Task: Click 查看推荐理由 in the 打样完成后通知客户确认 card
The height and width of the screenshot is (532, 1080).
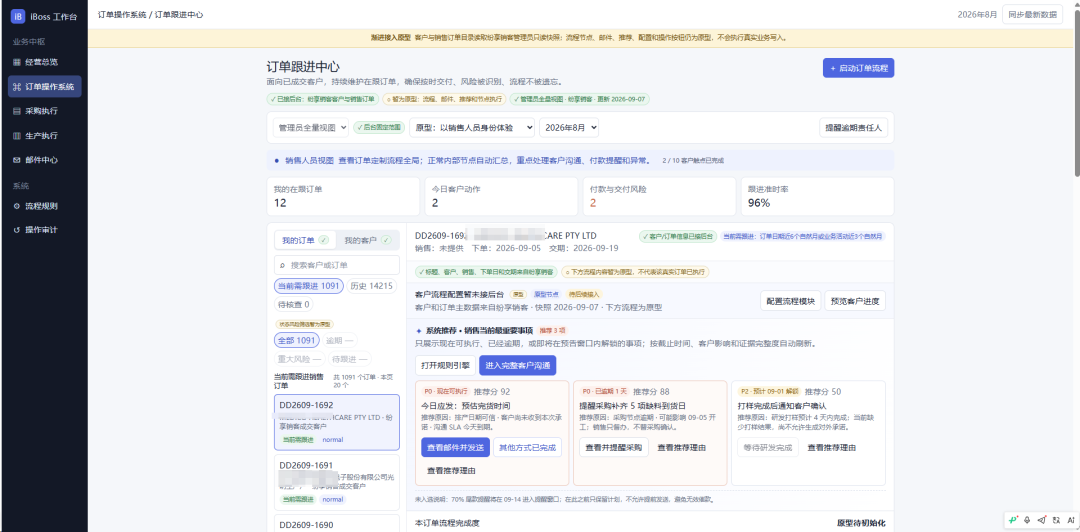Action: coord(831,447)
